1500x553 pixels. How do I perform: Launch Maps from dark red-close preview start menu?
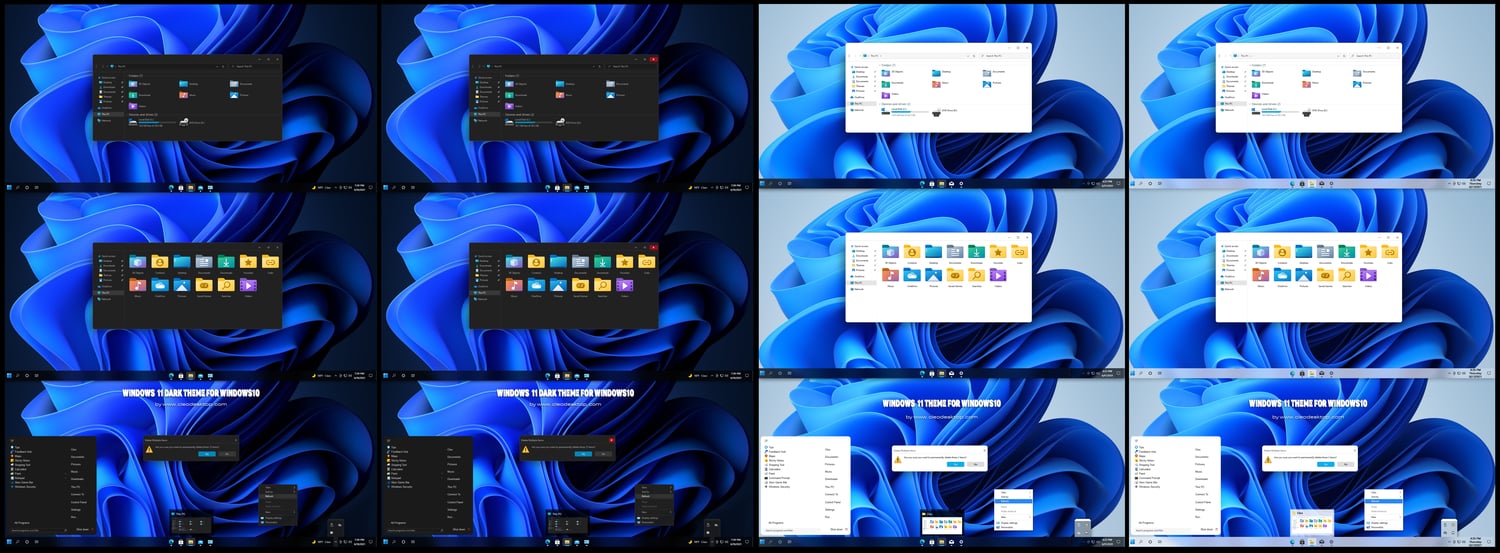[394, 456]
